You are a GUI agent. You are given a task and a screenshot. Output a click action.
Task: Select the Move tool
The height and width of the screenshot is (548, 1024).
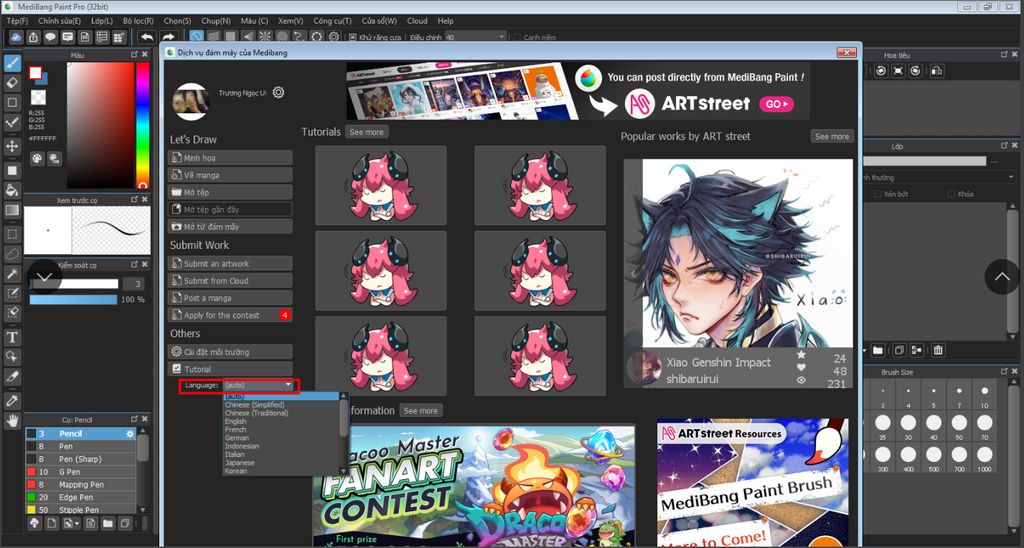[13, 146]
